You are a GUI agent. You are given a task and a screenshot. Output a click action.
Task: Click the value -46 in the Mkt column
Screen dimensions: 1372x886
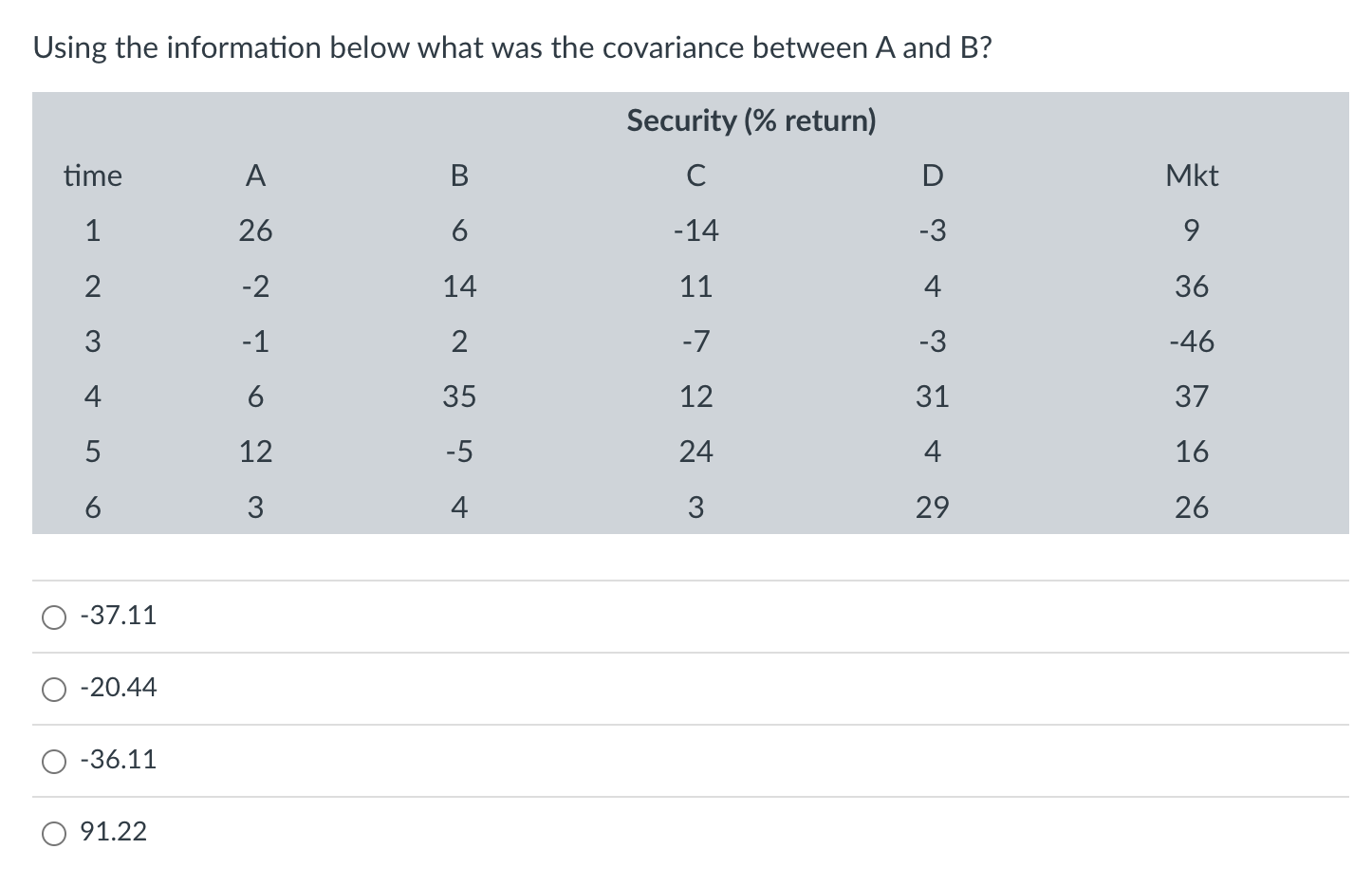click(x=1192, y=341)
